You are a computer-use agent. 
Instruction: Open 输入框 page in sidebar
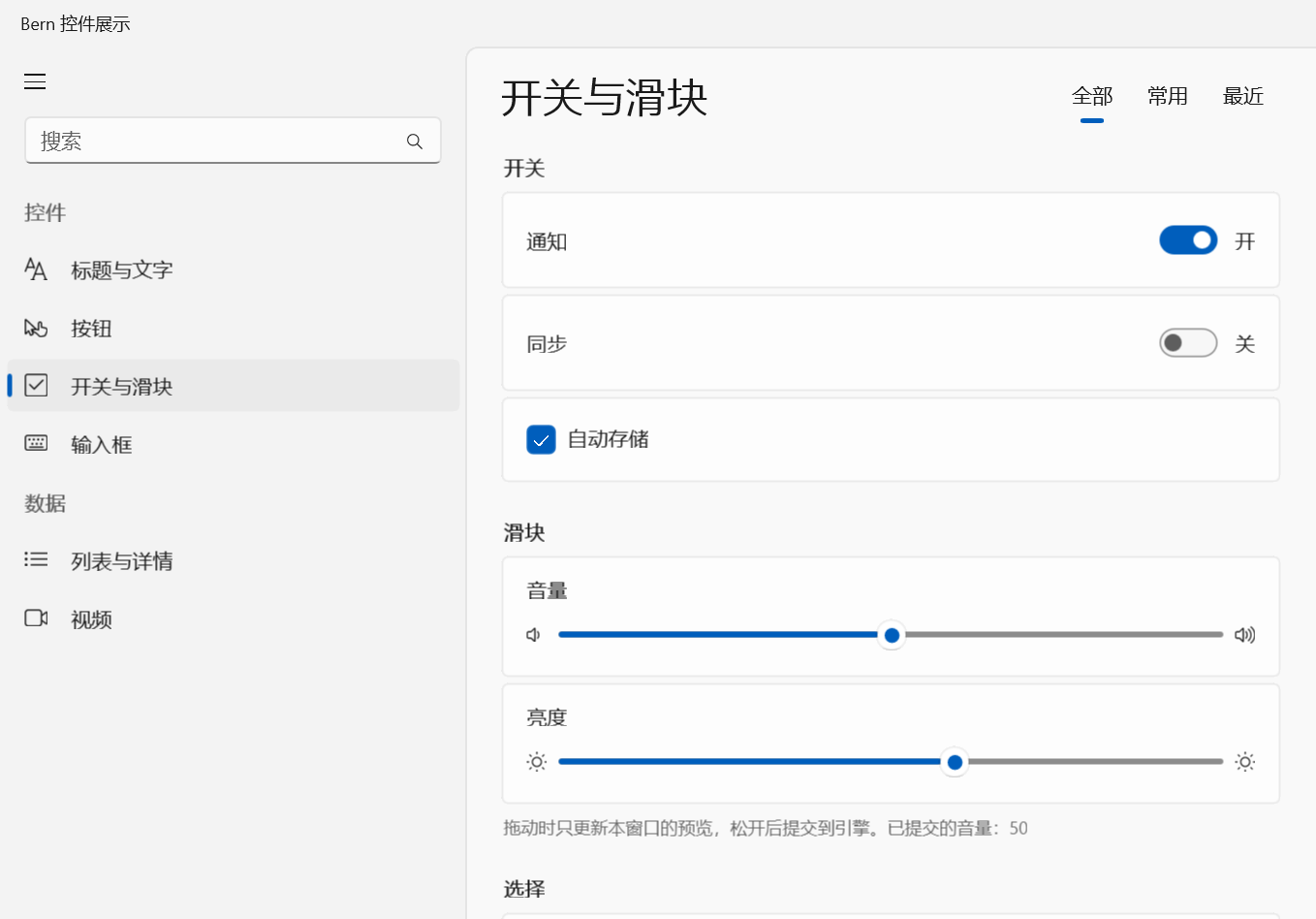234,444
